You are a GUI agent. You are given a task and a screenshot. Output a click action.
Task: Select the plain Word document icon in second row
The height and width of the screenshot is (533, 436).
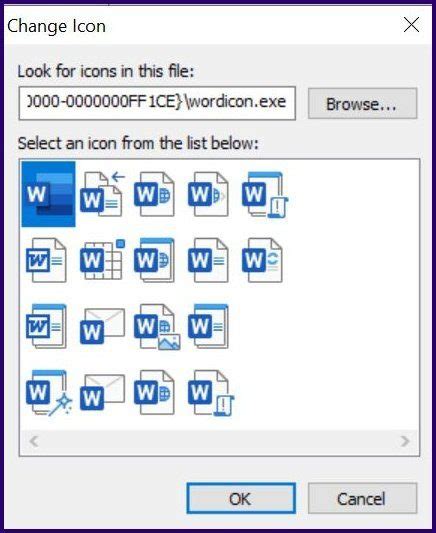pyautogui.click(x=208, y=260)
